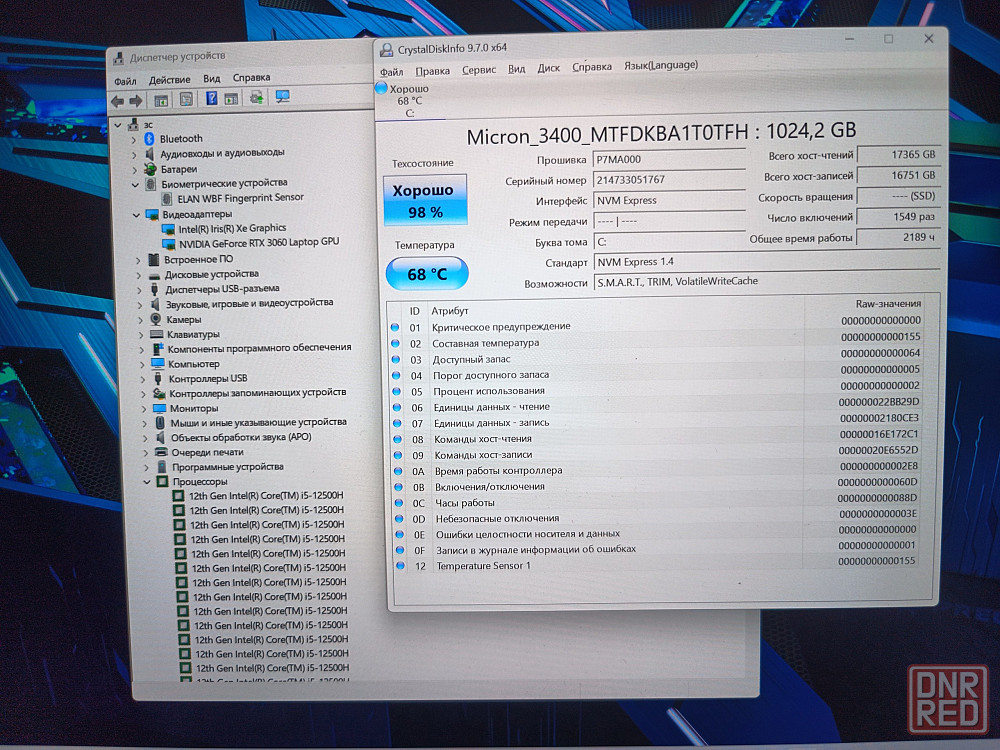
Task: Expand Дисковые устройства category
Action: [139, 275]
